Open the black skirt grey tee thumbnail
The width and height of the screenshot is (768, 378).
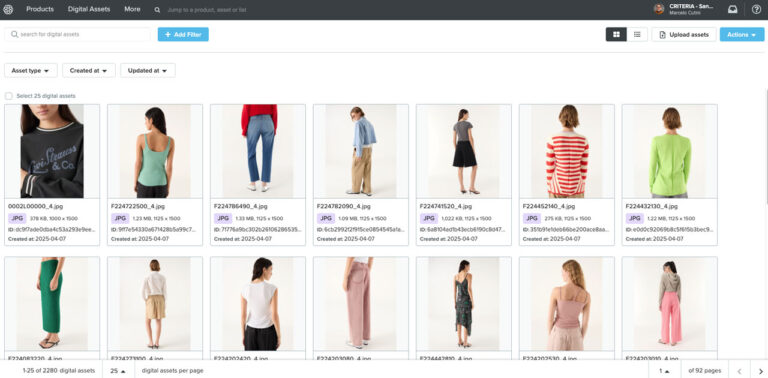[x=463, y=151]
